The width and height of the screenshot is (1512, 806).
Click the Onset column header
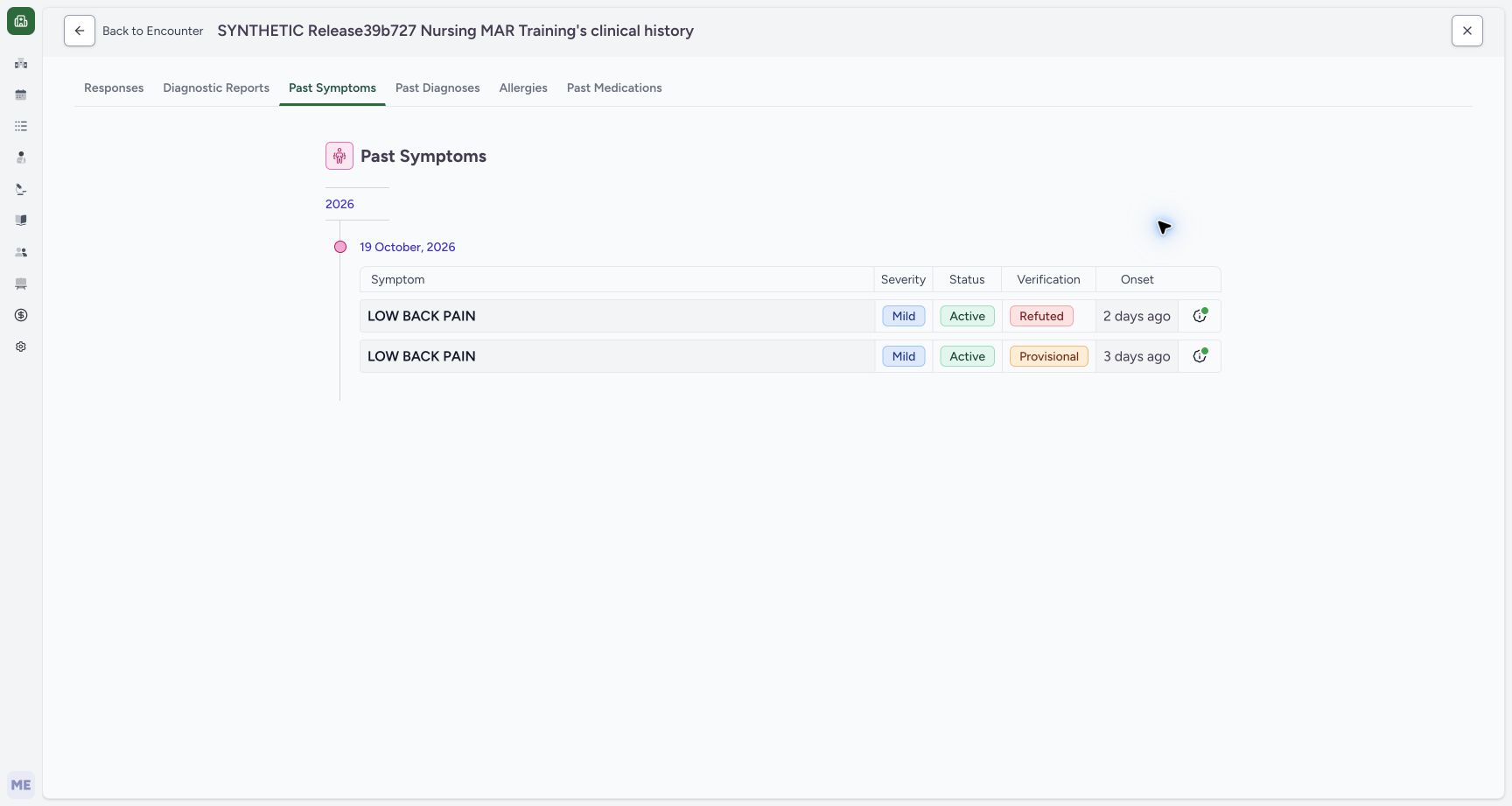tap(1137, 279)
